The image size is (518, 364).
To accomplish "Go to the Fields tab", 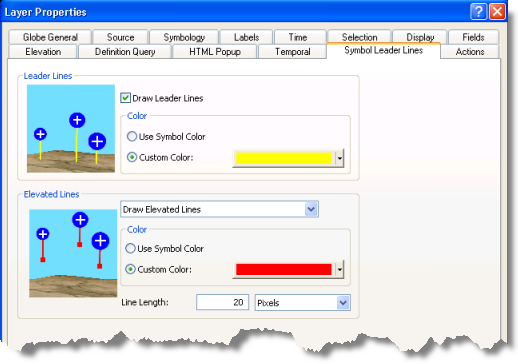I will tap(473, 37).
